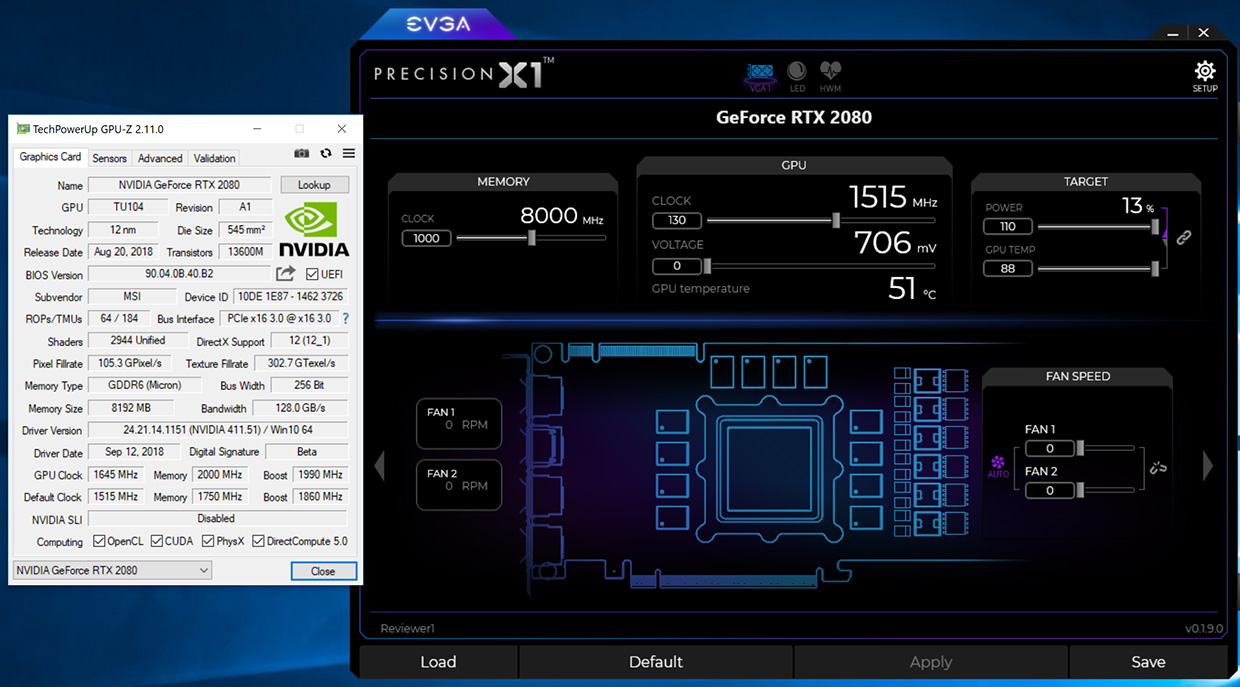Toggle the UEFI checkbox
The height and width of the screenshot is (687, 1240).
coord(312,274)
